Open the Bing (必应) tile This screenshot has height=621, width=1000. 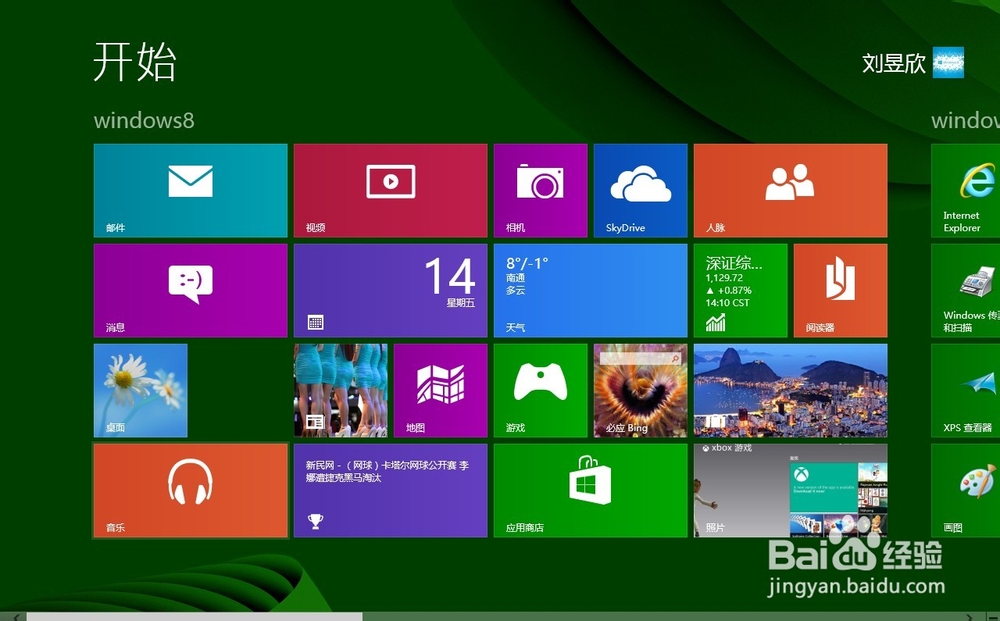coord(640,391)
